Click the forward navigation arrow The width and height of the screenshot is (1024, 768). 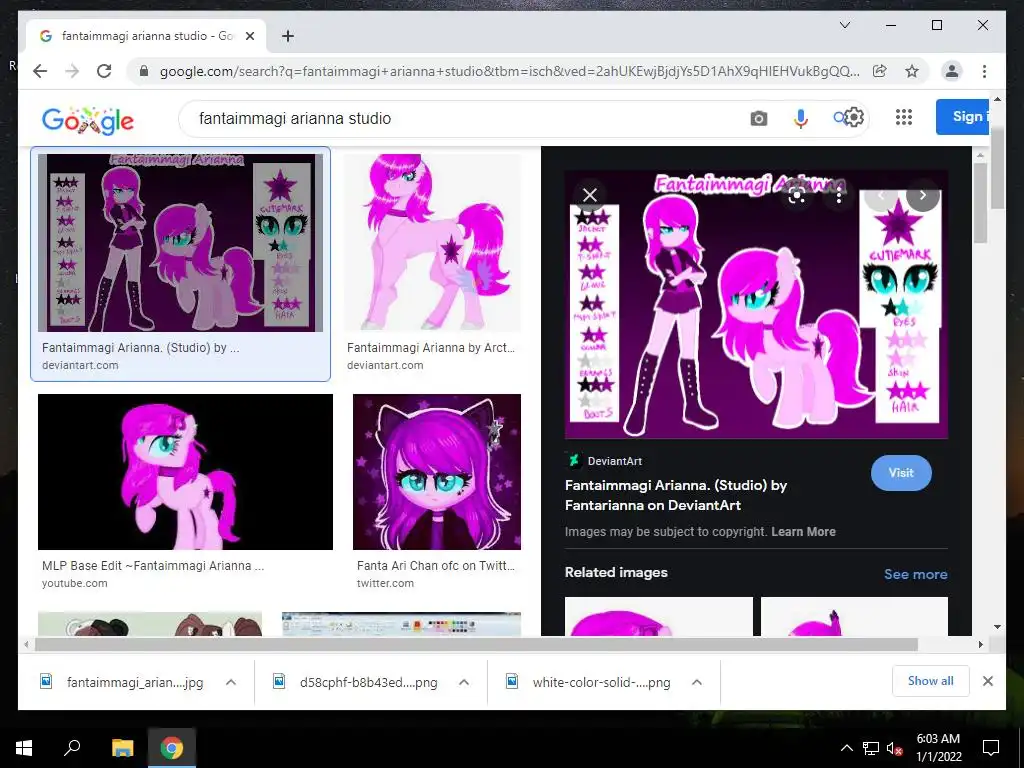click(x=72, y=71)
